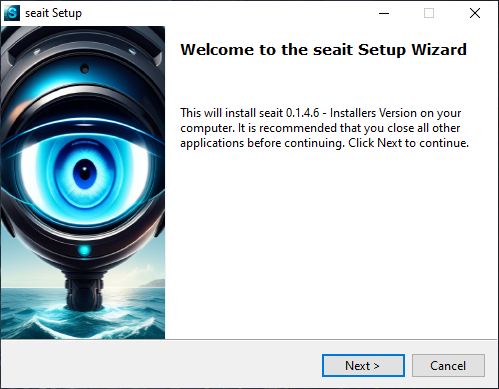
Task: Click the ocean waves at image bottom
Action: point(83,323)
